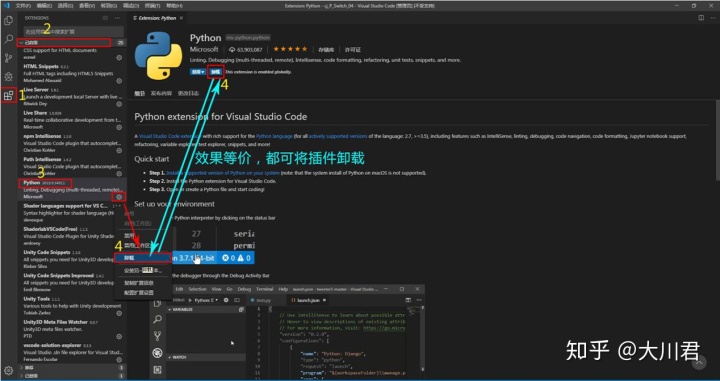Open gear menu for Python extension
This screenshot has height=381, width=720.
pos(119,197)
